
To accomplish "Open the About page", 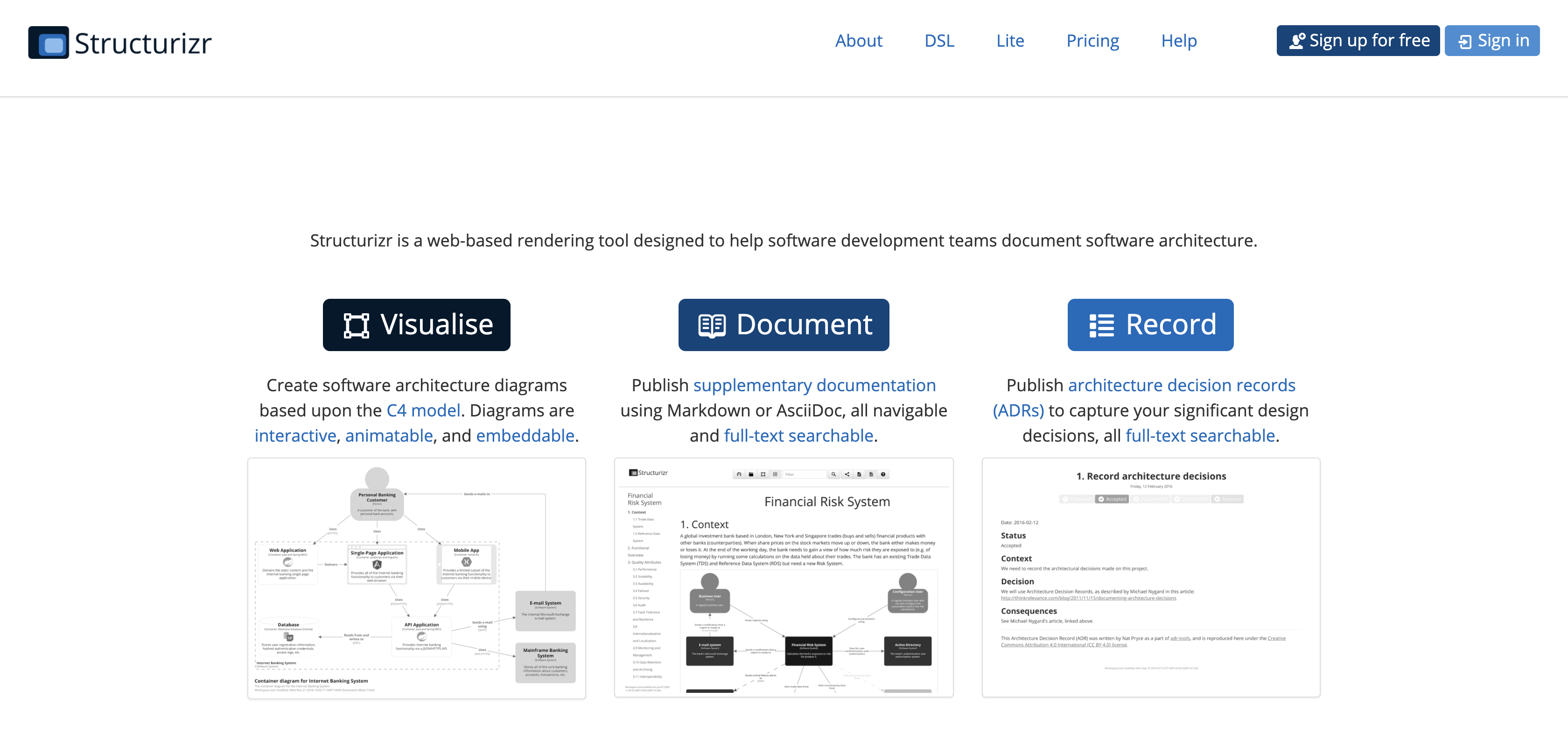I will pyautogui.click(x=858, y=41).
